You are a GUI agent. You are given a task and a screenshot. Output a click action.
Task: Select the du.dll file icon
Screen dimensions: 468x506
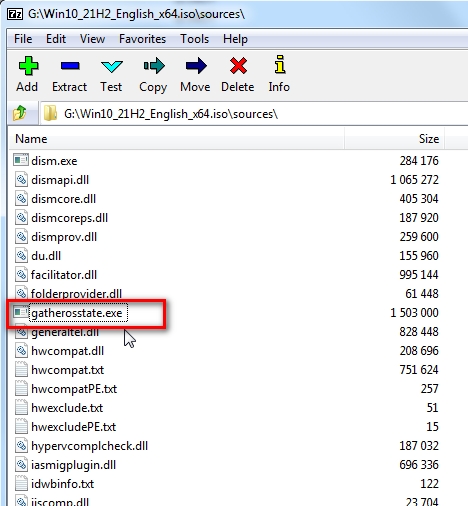(21, 255)
